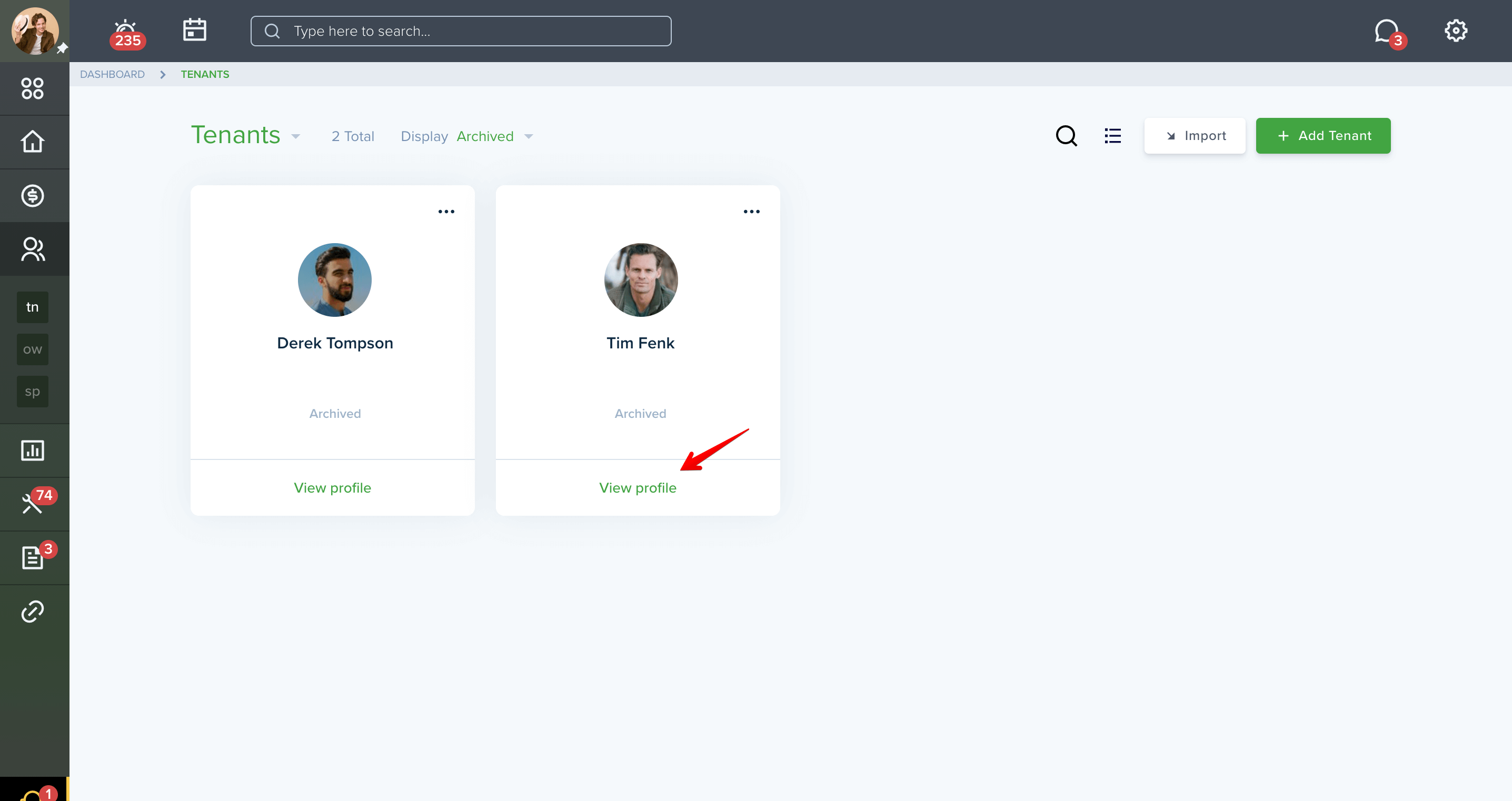Click the name Tim Fenk
This screenshot has width=1512, height=801.
[640, 343]
